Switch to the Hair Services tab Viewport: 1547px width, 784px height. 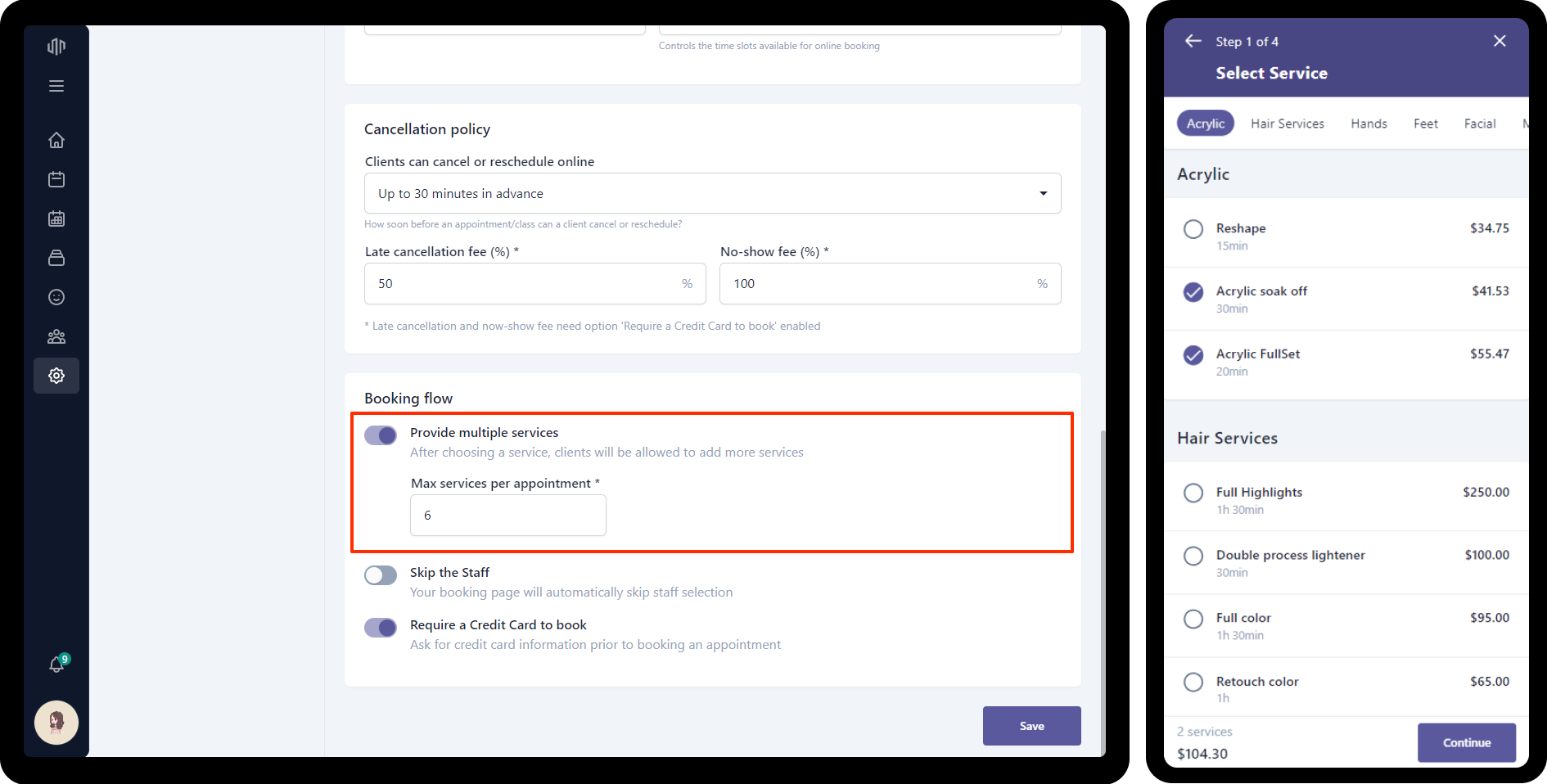(1287, 124)
